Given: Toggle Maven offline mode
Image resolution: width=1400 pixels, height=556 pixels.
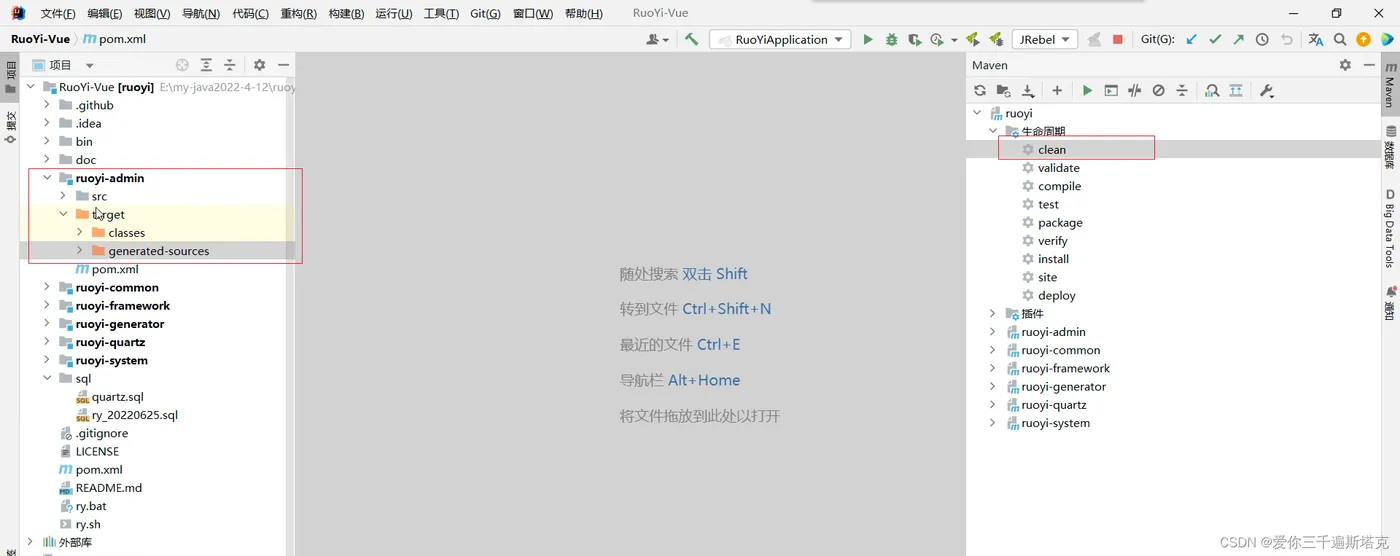Looking at the screenshot, I should (x=1134, y=90).
